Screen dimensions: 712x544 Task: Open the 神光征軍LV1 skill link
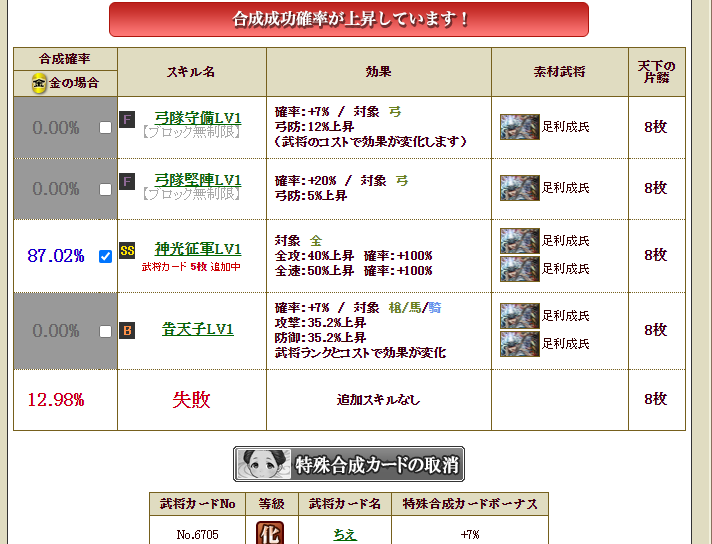pyautogui.click(x=198, y=249)
